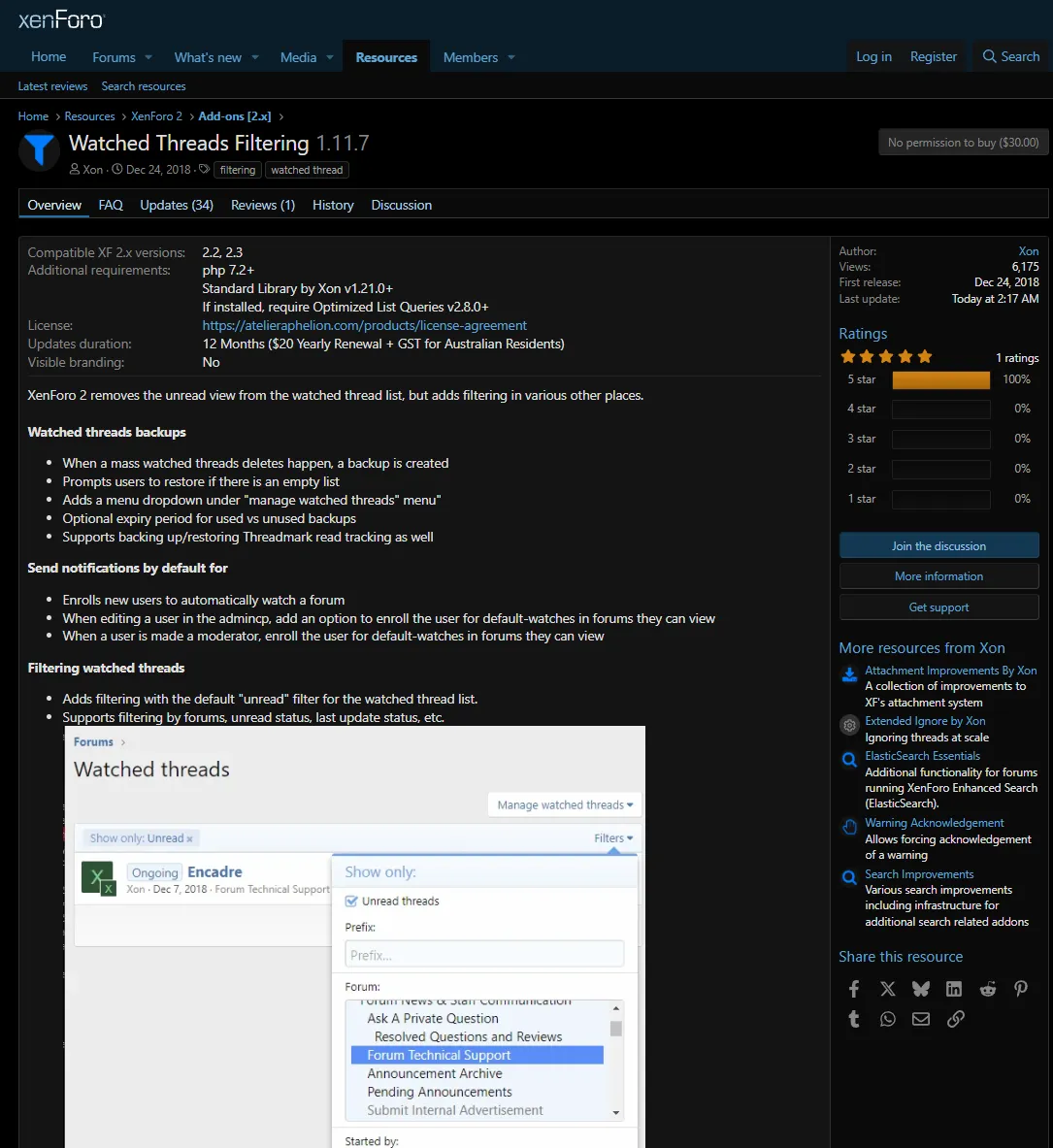Screen dimensions: 1053x1148
Task: Click the Join the discussion button
Action: 938,545
